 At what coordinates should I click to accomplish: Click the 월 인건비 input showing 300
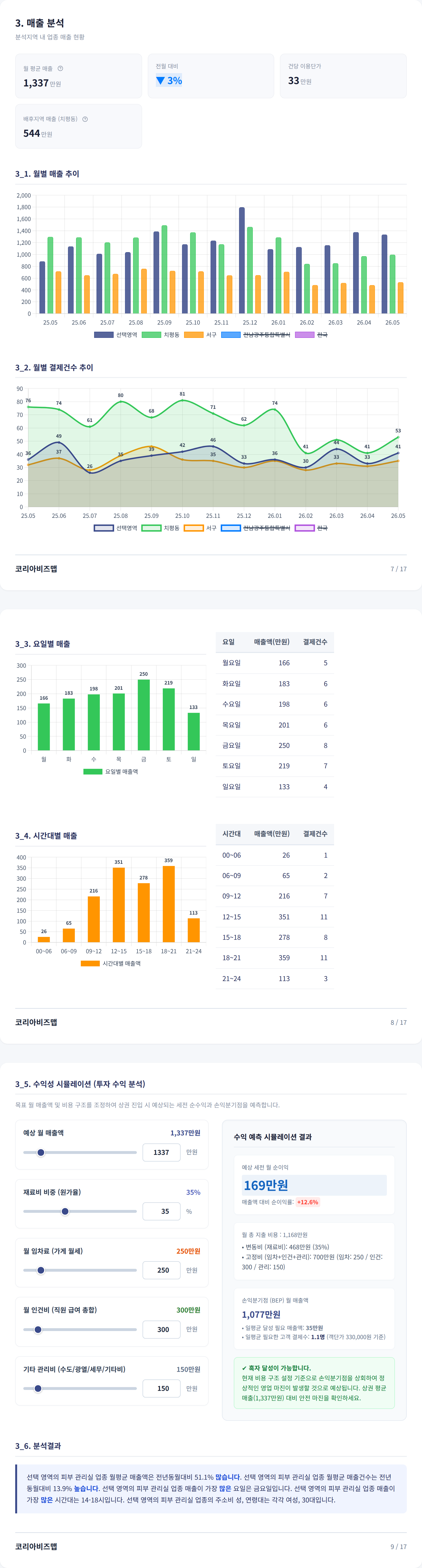pyautogui.click(x=161, y=1329)
